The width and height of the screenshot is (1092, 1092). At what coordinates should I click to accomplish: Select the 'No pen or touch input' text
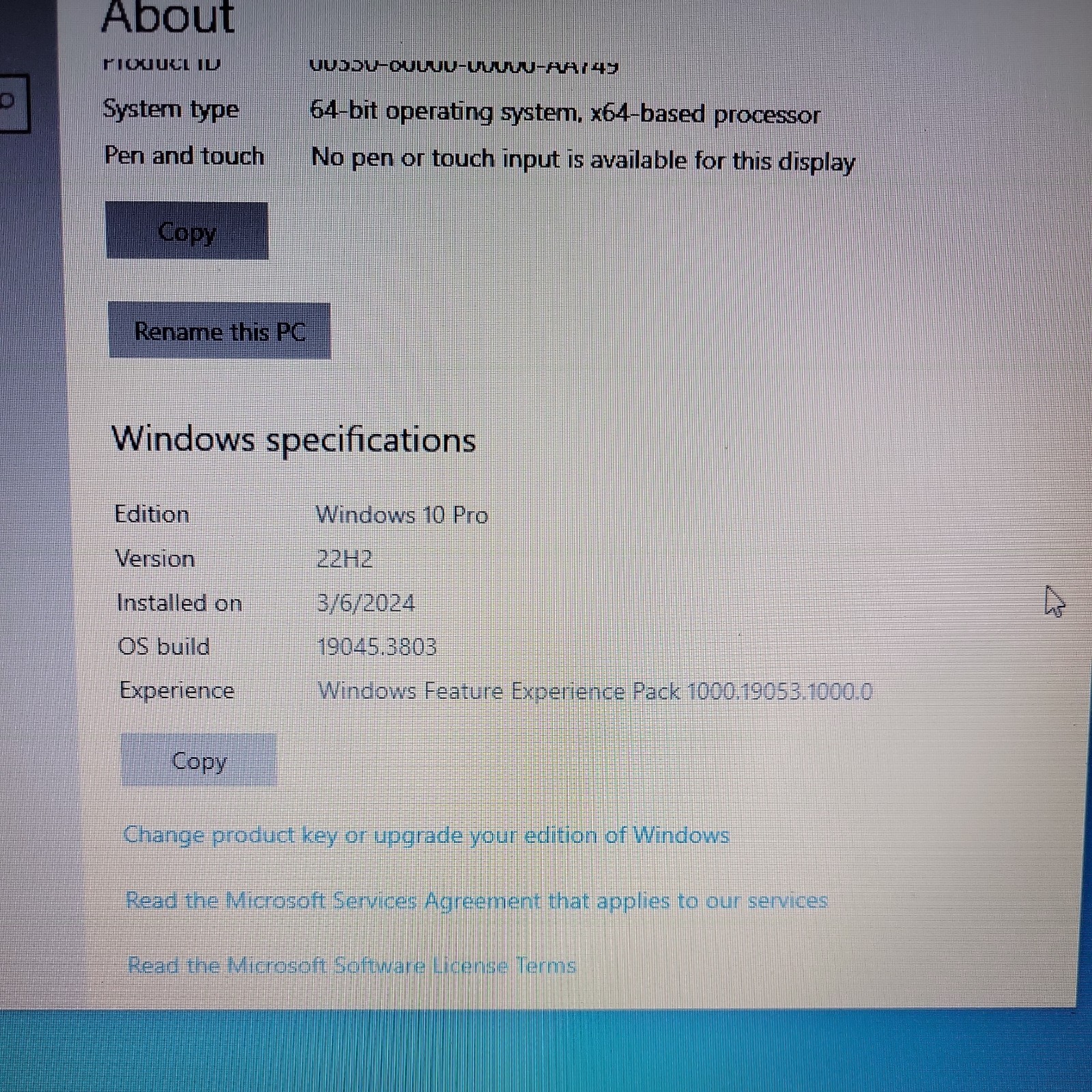[x=583, y=160]
